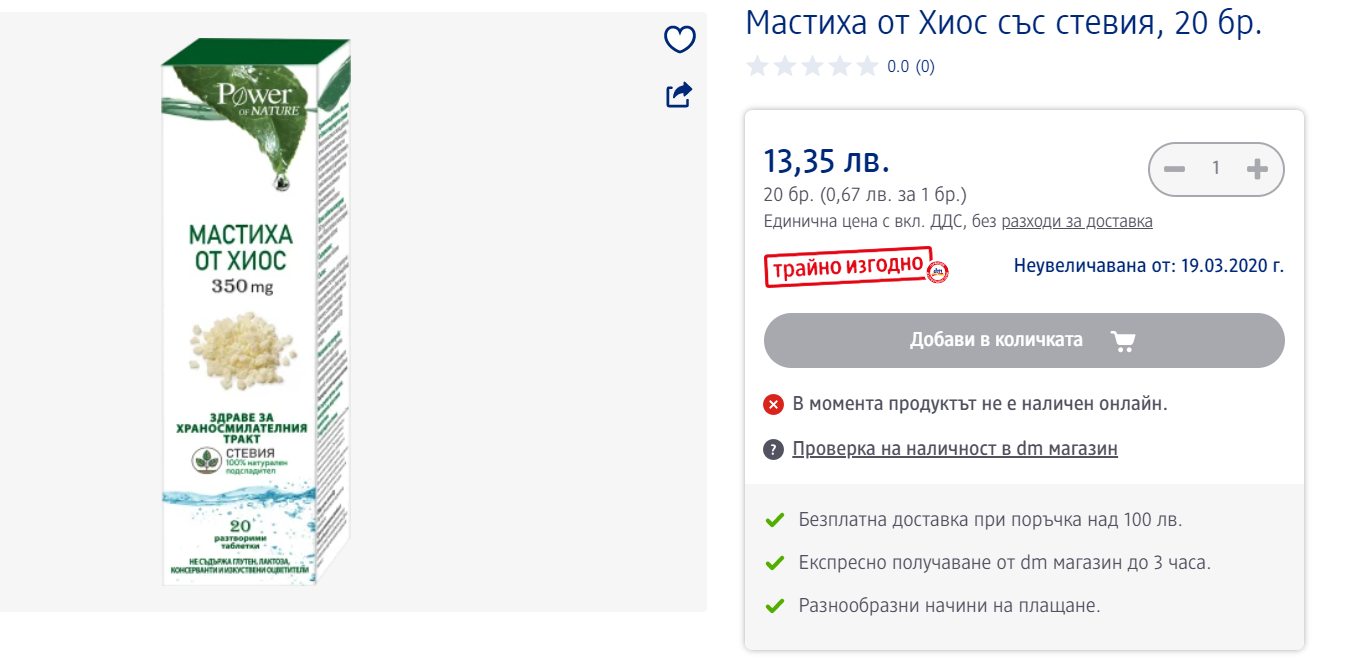Click the red unavailable X icon

coord(773,404)
